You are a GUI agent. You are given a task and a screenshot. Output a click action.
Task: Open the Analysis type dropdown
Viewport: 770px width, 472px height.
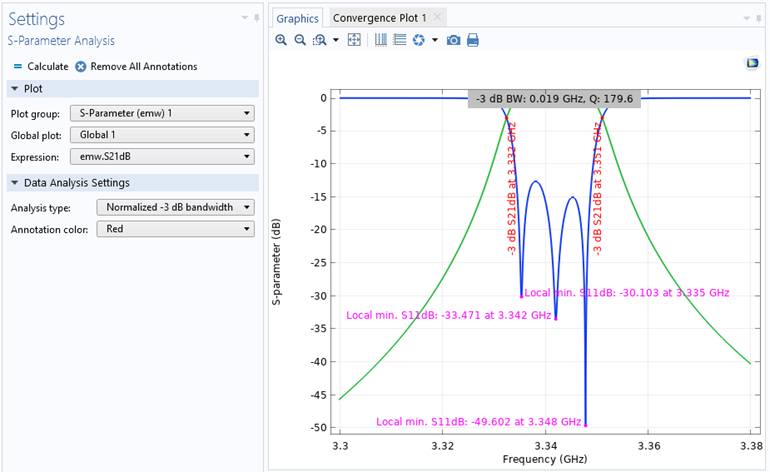[x=176, y=207]
